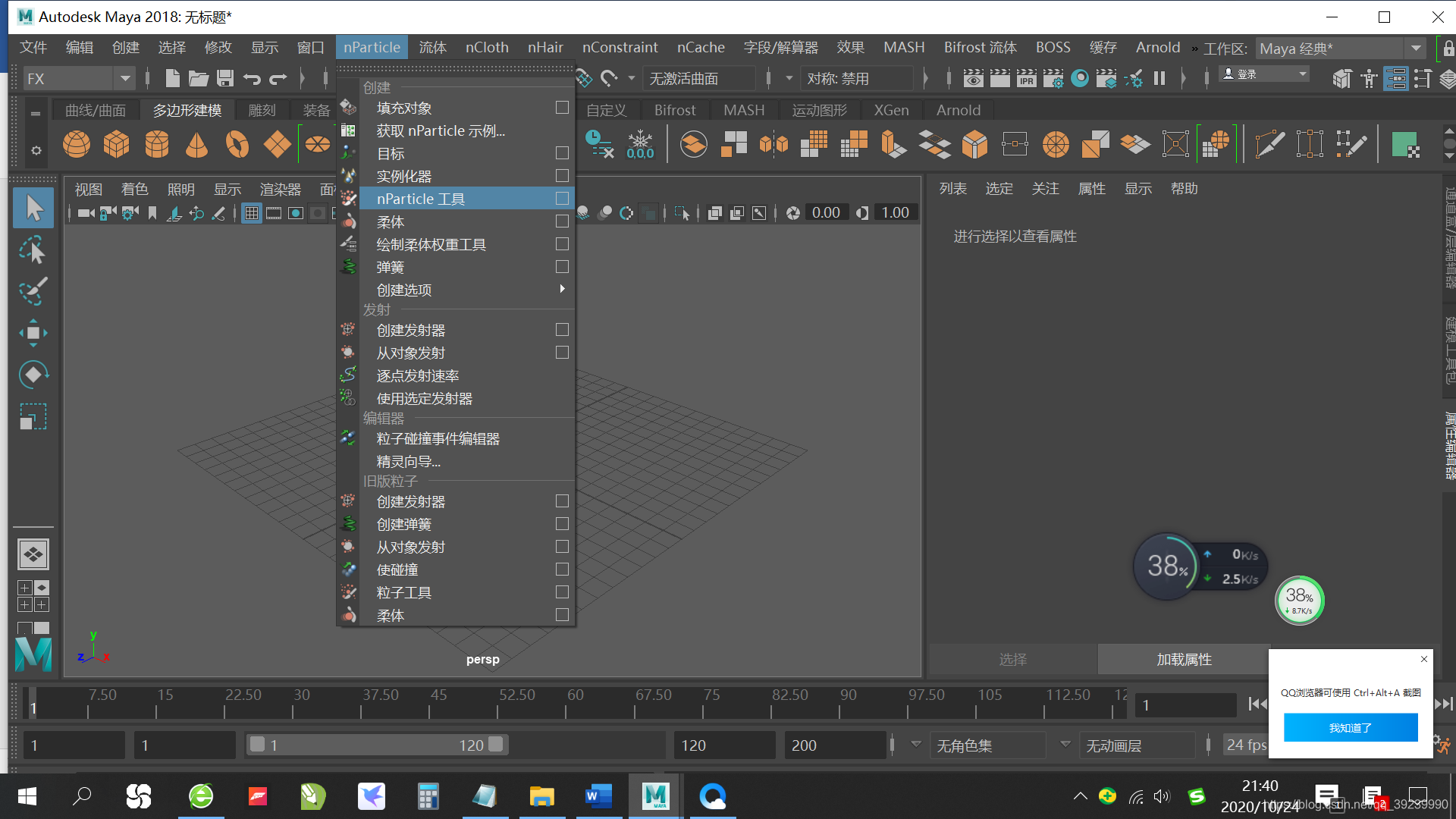Switch to the 雕刻 shelf tab
Screen dimensions: 1456x819
click(262, 111)
